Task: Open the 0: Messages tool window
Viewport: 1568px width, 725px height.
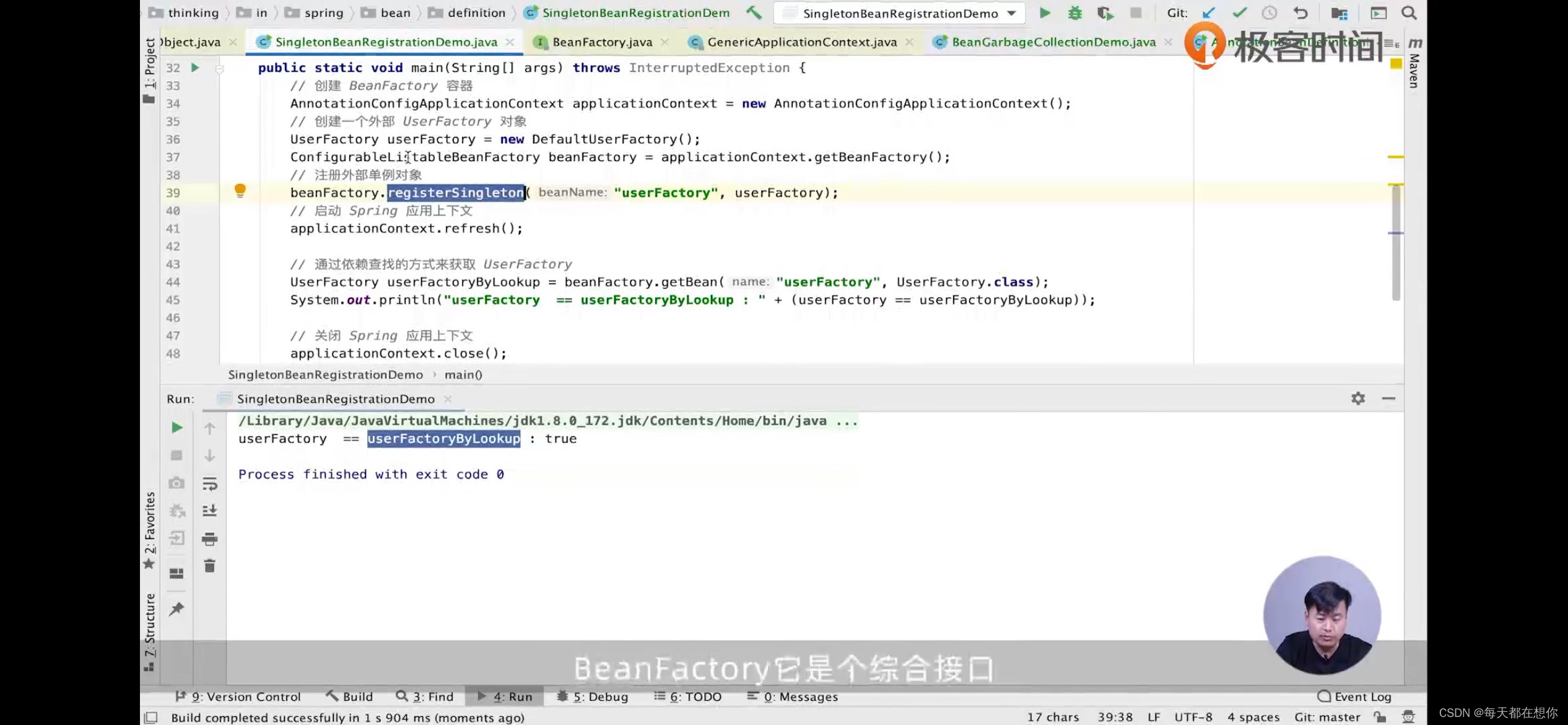Action: point(792,696)
